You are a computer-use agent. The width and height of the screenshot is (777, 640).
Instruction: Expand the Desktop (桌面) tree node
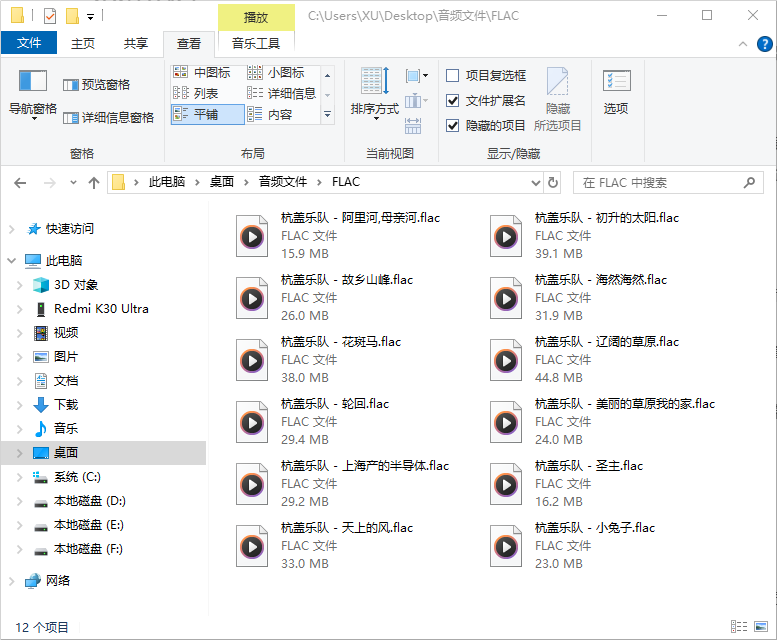point(20,453)
